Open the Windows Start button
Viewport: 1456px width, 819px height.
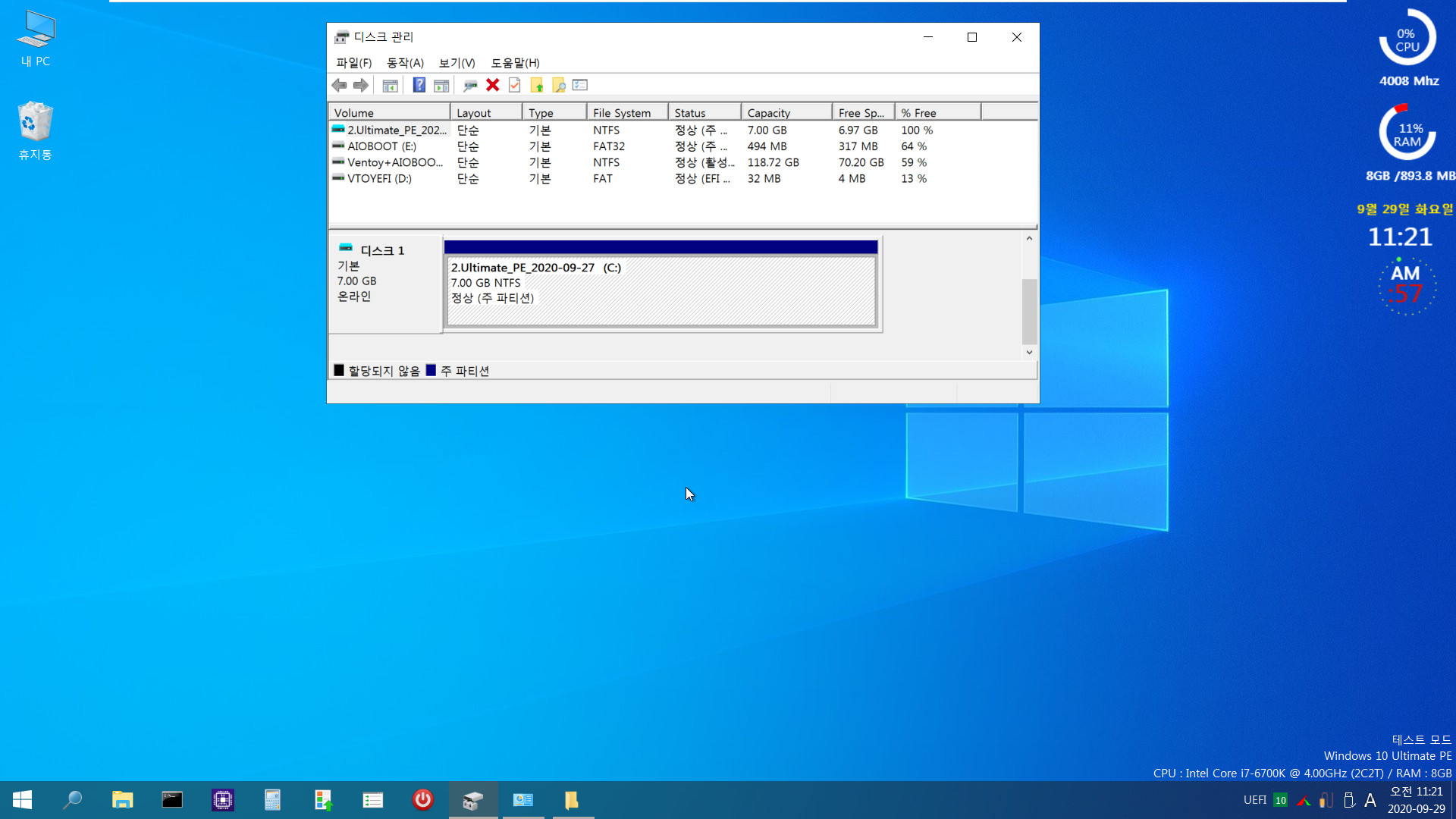23,800
